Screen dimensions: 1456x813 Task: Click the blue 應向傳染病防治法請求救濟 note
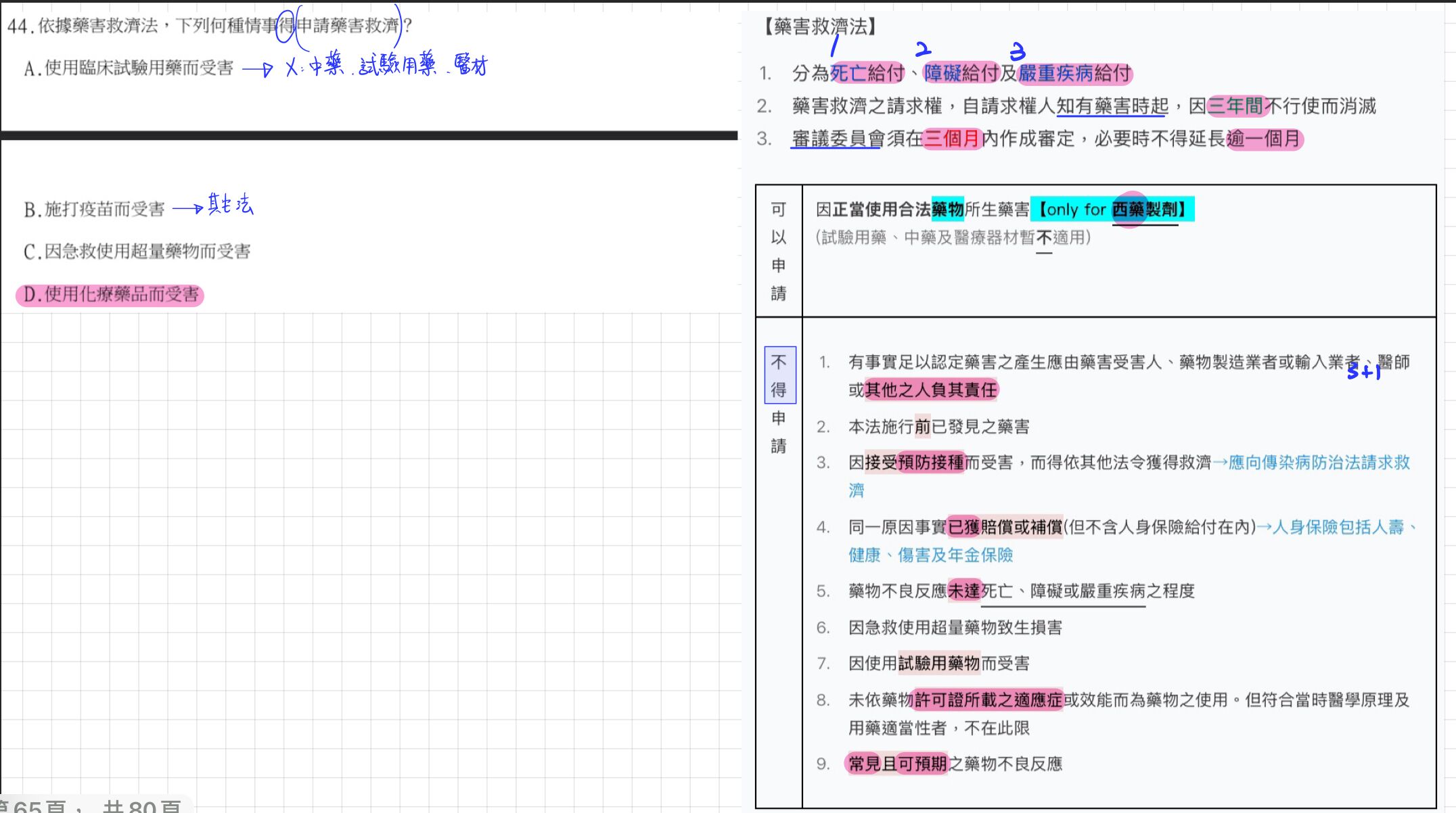(1318, 463)
